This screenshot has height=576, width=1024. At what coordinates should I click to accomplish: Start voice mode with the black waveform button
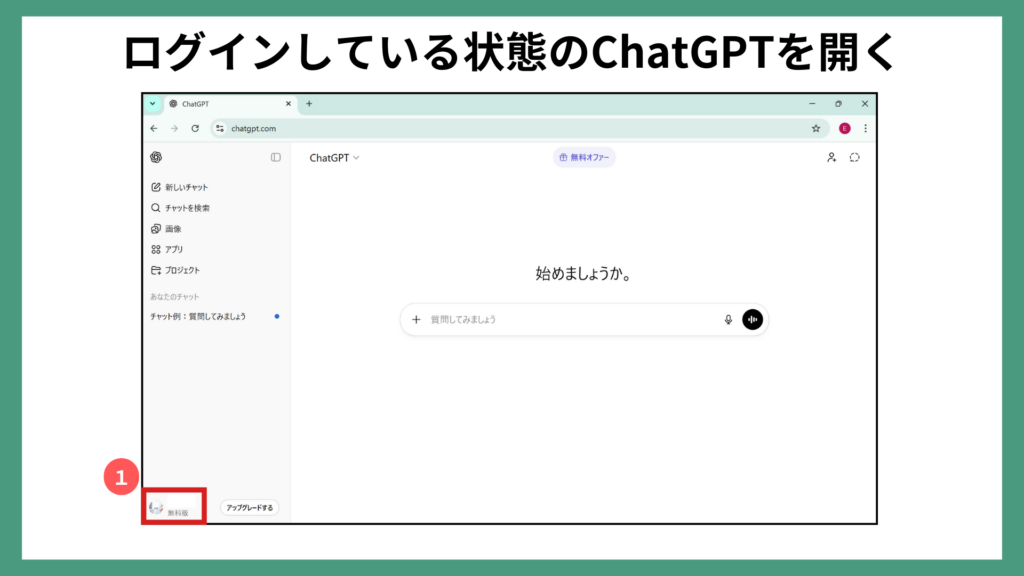coord(753,320)
